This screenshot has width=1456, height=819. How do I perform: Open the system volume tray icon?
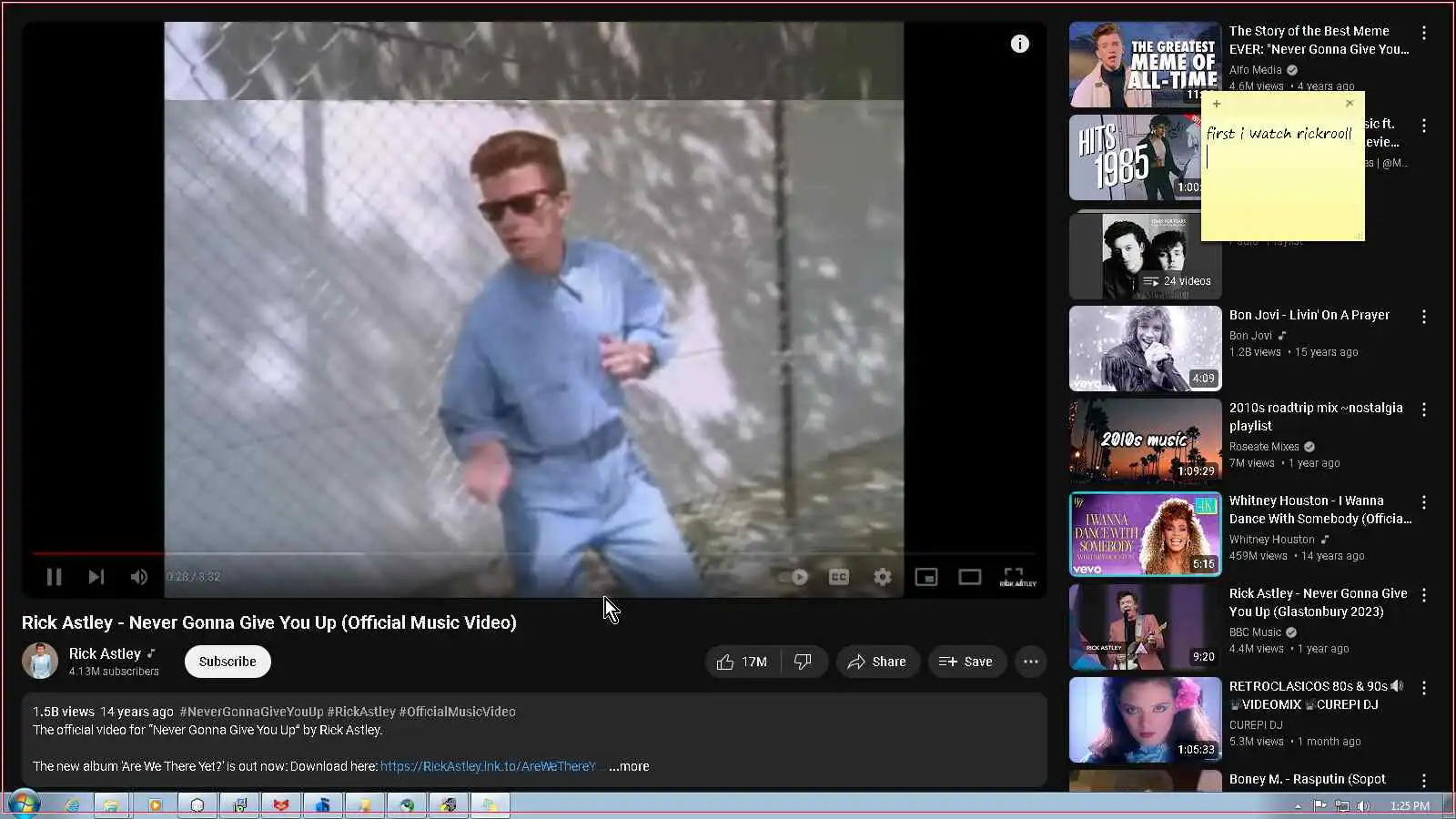click(1363, 806)
